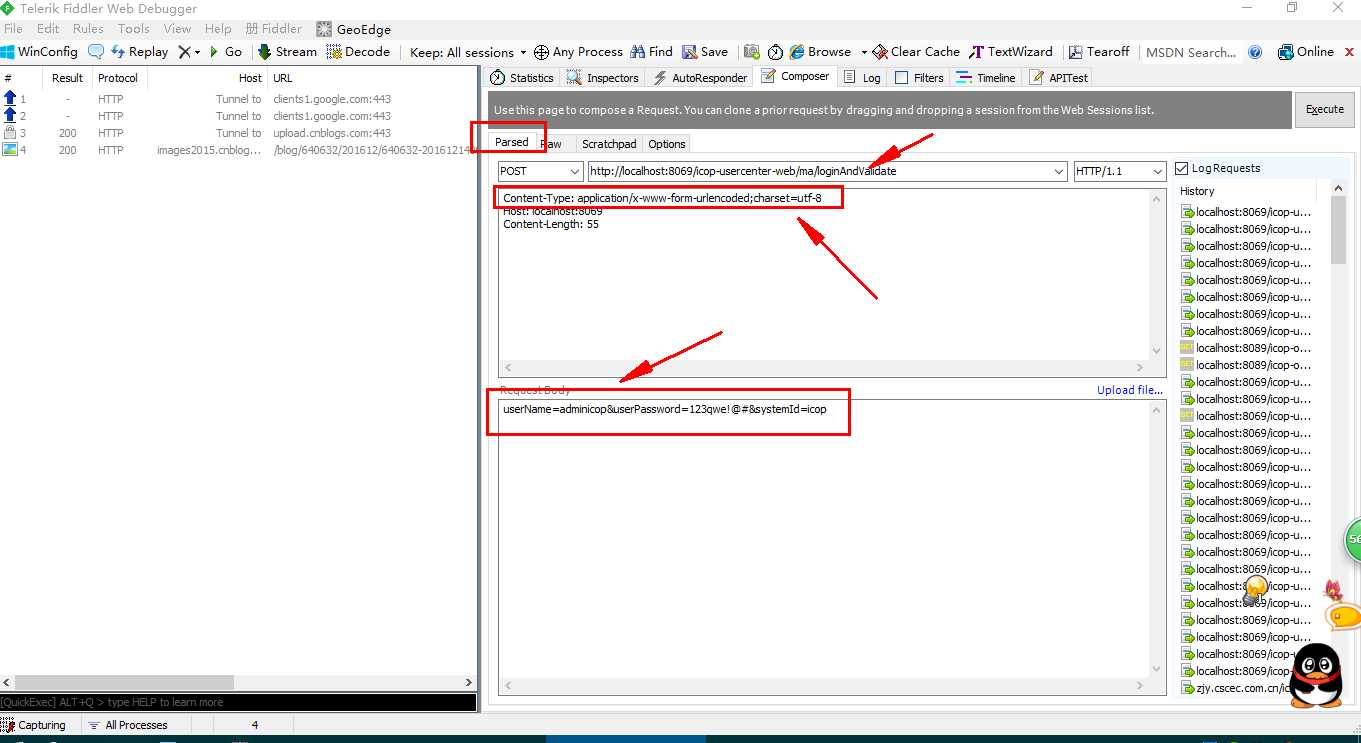Click Clear Cache in the toolbar
The width and height of the screenshot is (1361, 743).
[916, 52]
